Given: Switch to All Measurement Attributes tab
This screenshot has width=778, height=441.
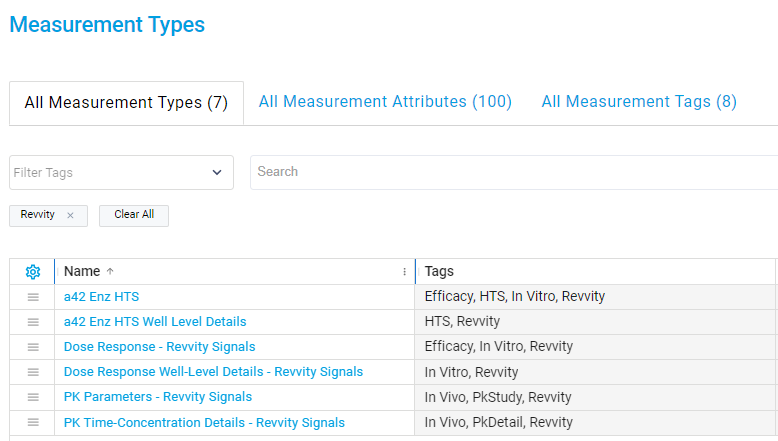Looking at the screenshot, I should (x=385, y=102).
